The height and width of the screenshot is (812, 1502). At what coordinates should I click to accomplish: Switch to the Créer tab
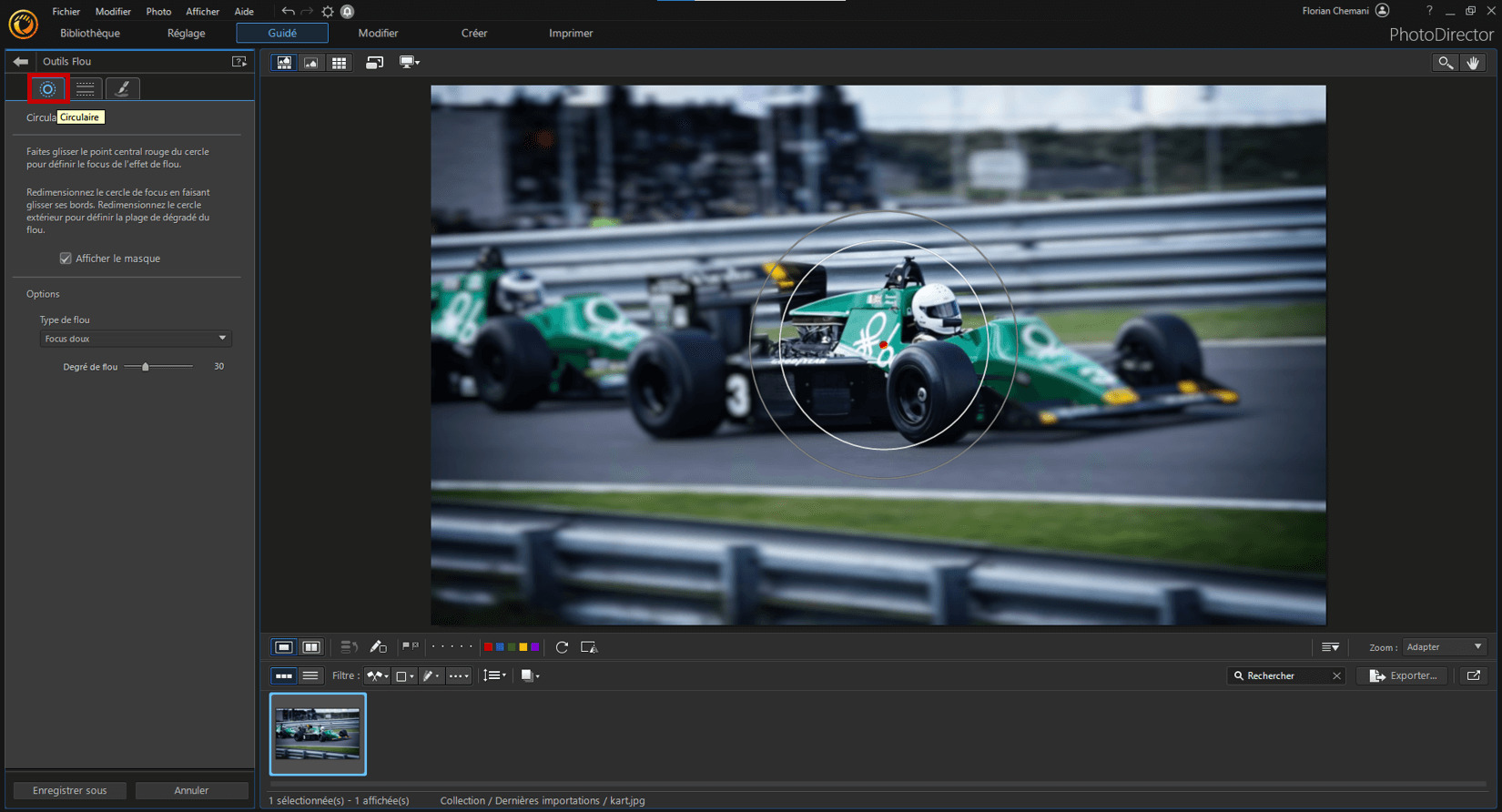click(474, 33)
